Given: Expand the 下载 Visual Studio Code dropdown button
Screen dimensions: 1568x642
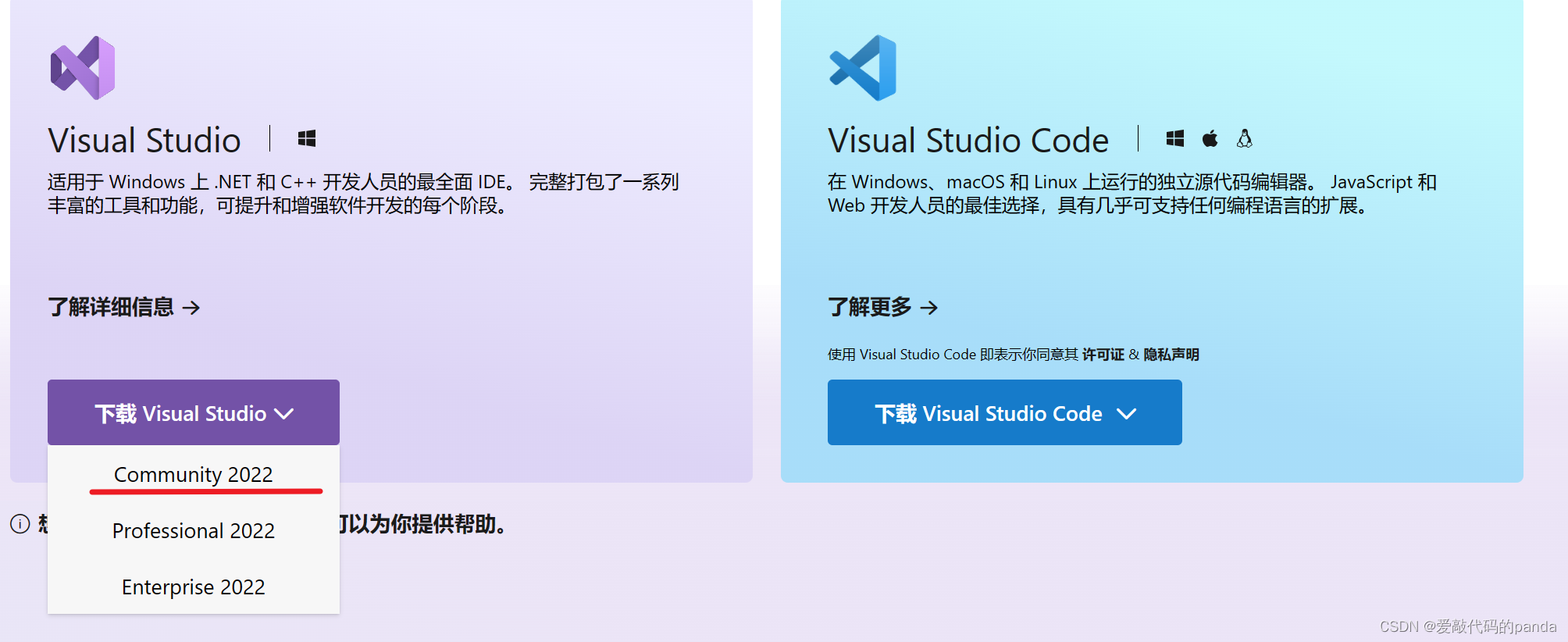Looking at the screenshot, I should pos(1005,412).
